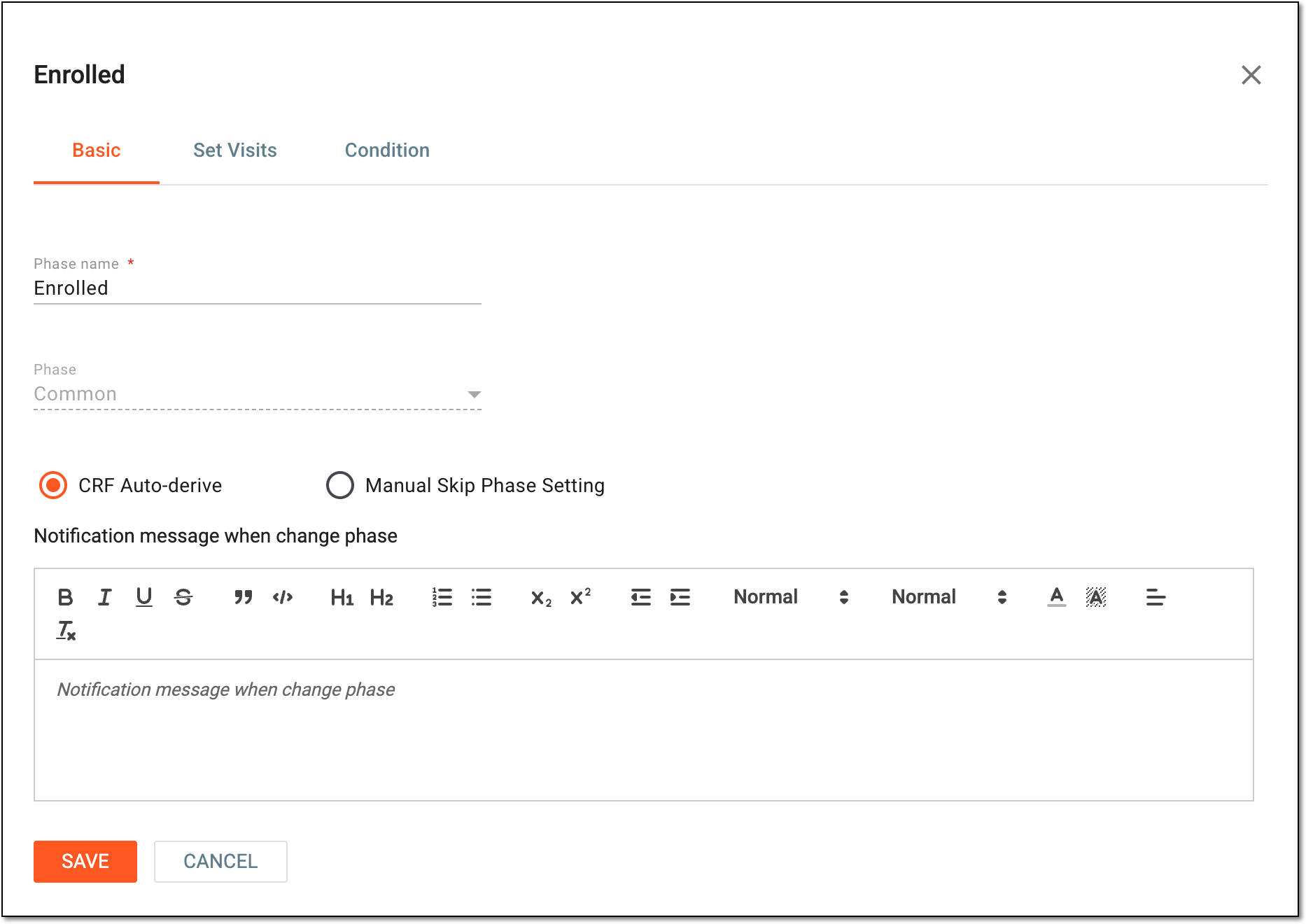Apply Heading 2 style

pyautogui.click(x=381, y=597)
